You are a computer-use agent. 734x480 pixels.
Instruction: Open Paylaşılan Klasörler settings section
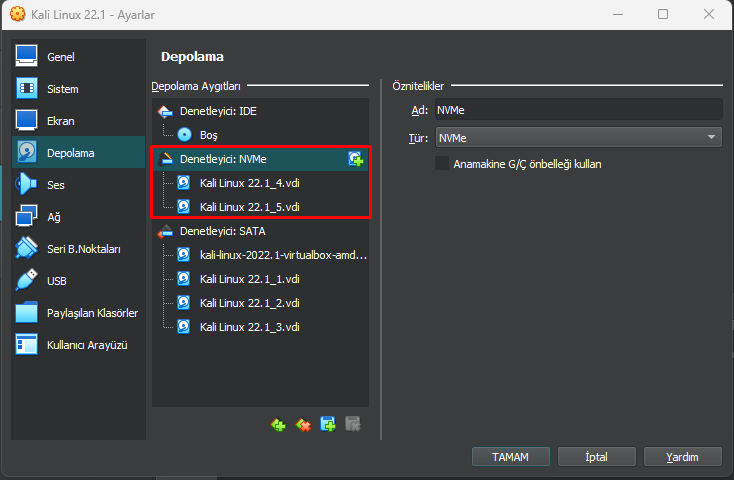78,313
